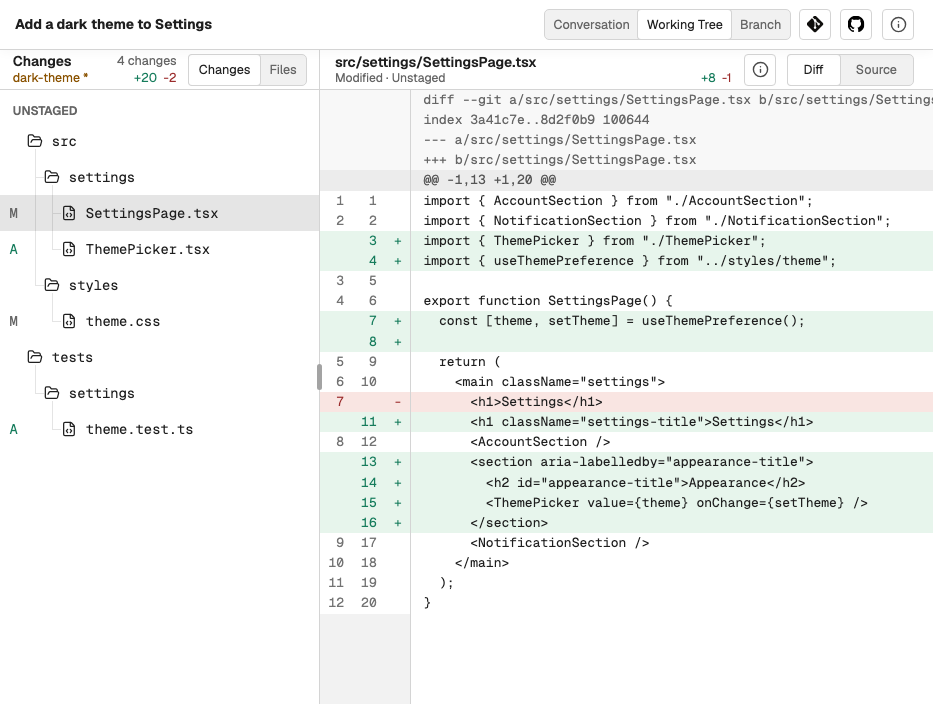Viewport: 933px width, 704px height.
Task: Click the dark-theme branch name
Action: 51,78
